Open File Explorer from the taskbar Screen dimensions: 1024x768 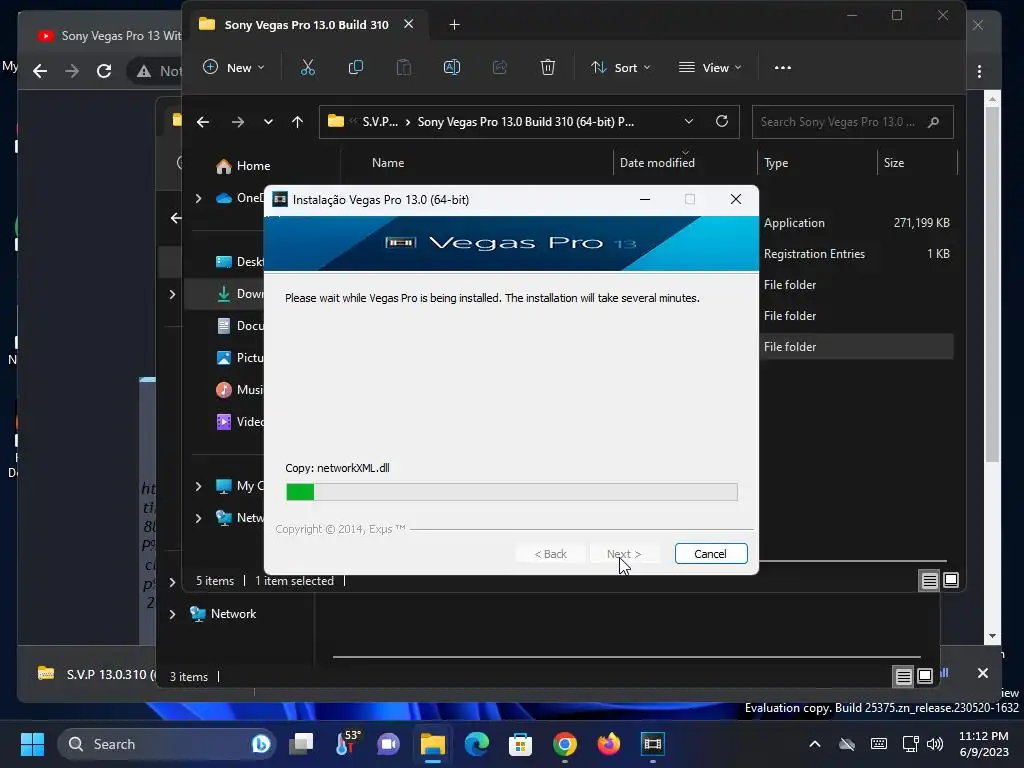pyautogui.click(x=432, y=744)
